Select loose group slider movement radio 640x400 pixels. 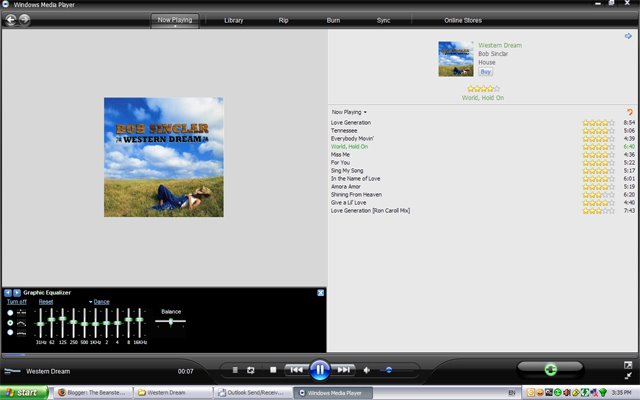pyautogui.click(x=10, y=323)
